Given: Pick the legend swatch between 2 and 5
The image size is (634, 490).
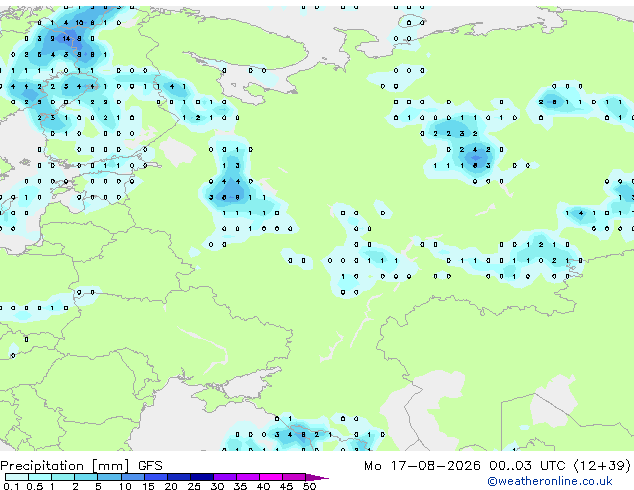Looking at the screenshot, I should coord(86,477).
